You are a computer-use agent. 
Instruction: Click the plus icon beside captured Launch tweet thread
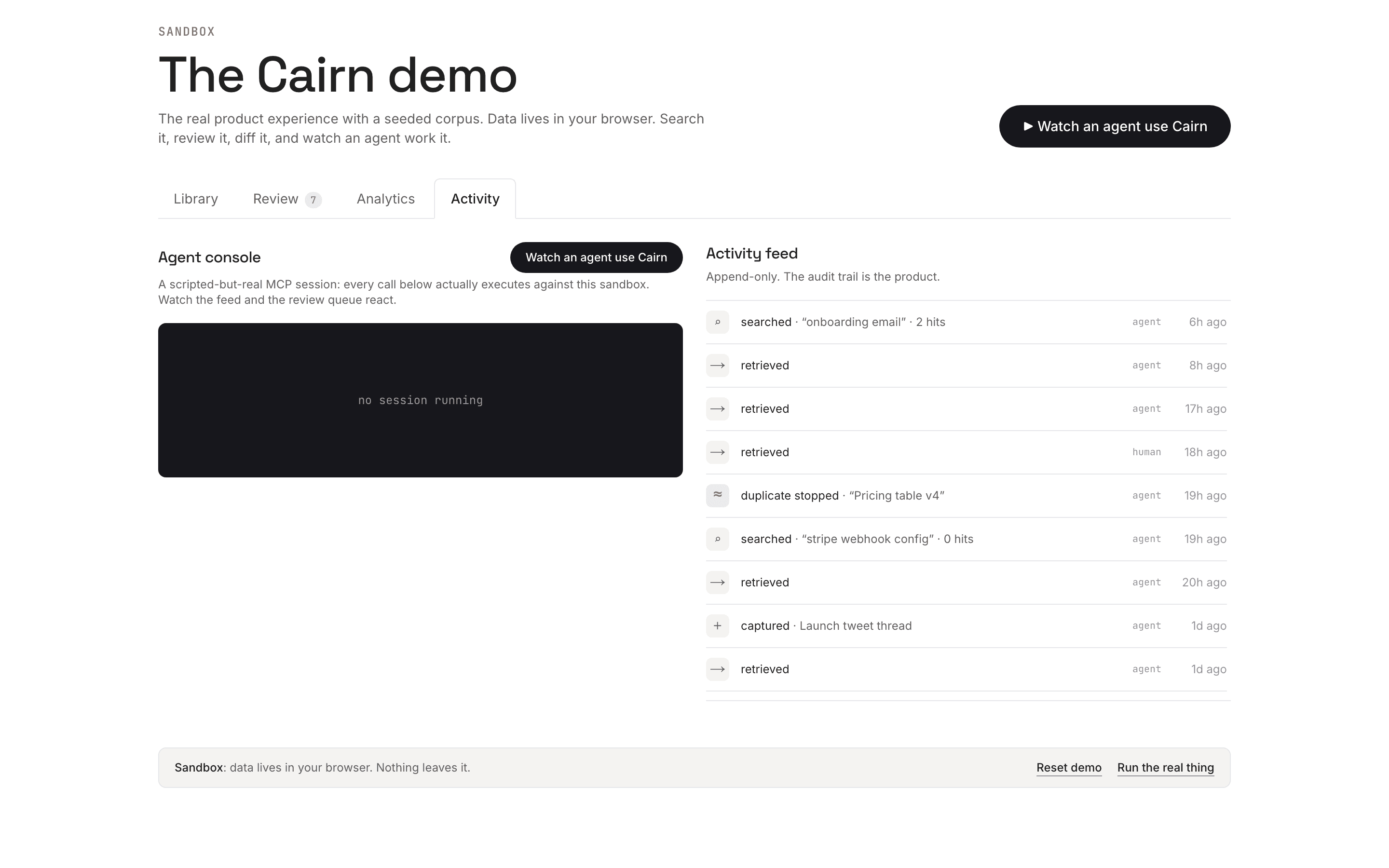(x=718, y=626)
